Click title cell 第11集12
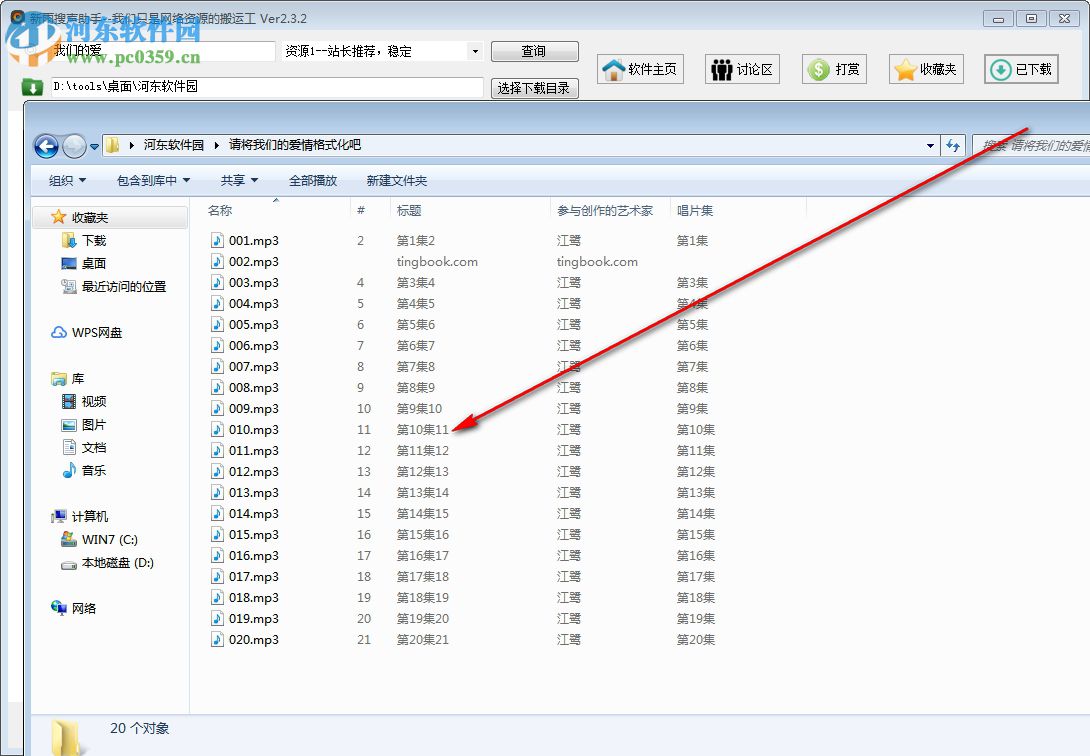This screenshot has width=1090, height=756. [x=423, y=450]
